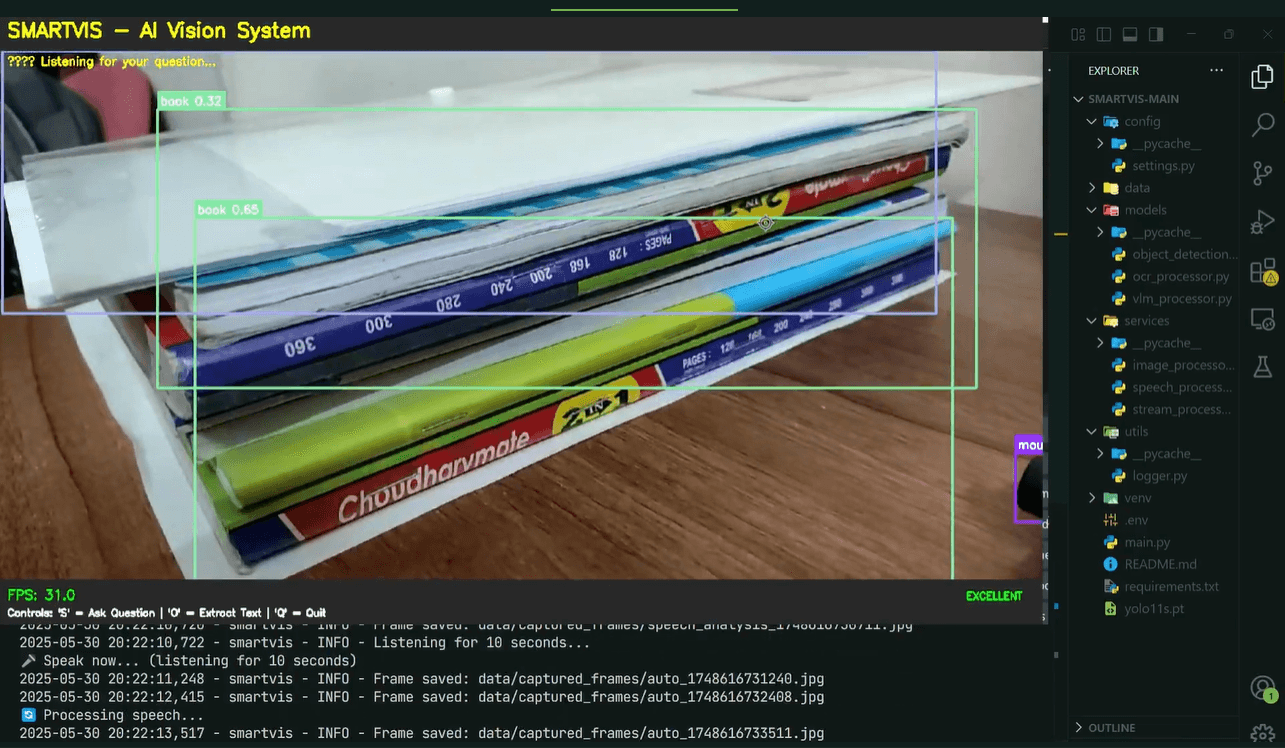Open the Testing flask icon
This screenshot has height=748, width=1285.
(1262, 366)
